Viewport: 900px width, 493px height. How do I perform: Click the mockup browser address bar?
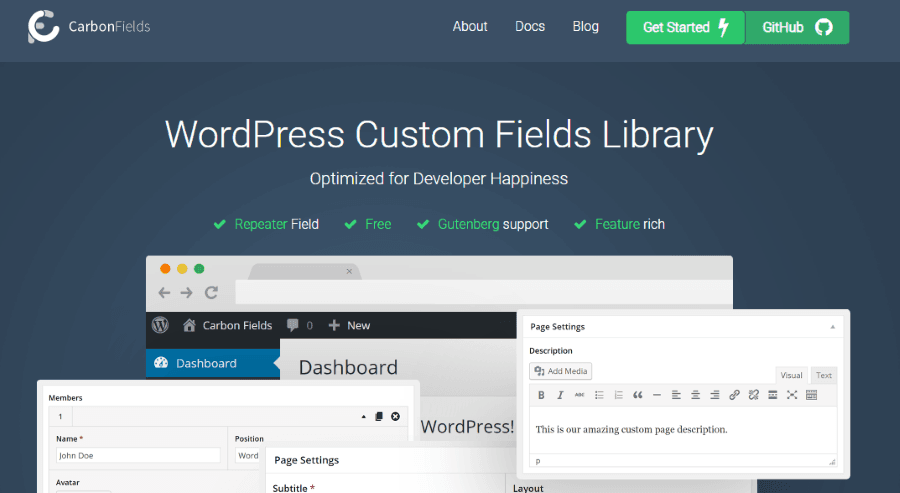[x=483, y=292]
